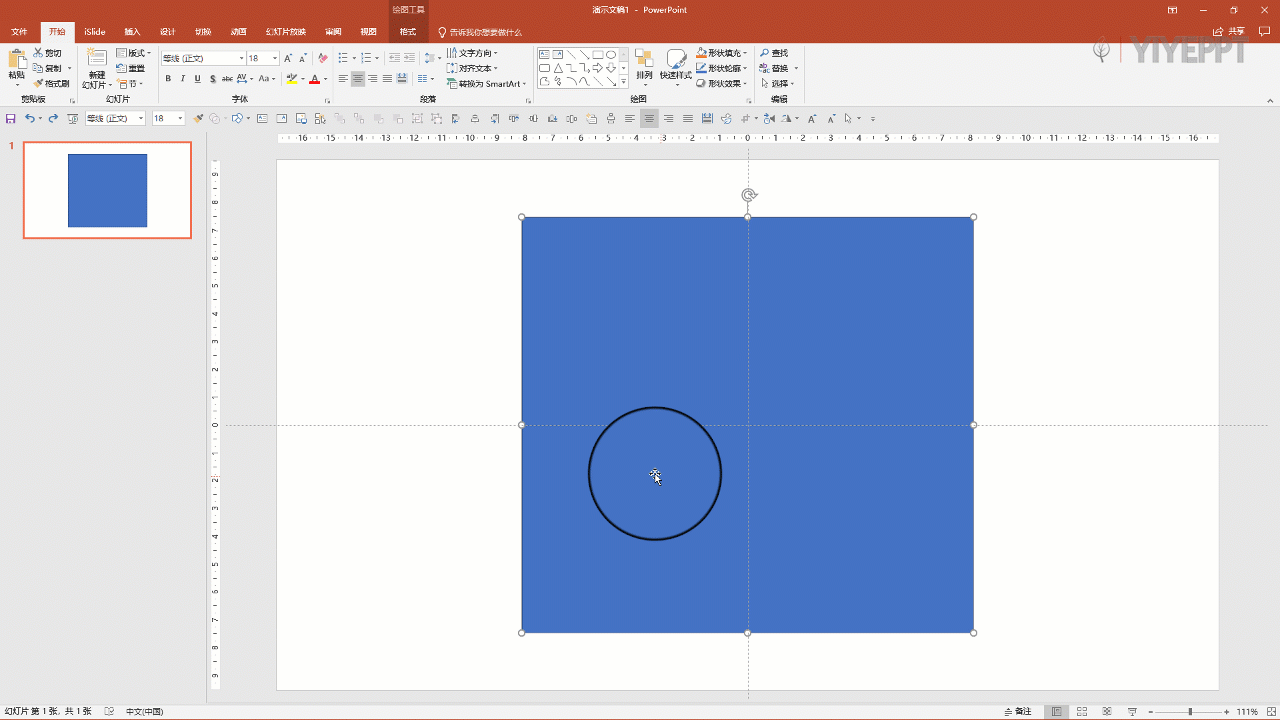
Task: Expand the shapes gallery more arrow
Action: tap(623, 82)
